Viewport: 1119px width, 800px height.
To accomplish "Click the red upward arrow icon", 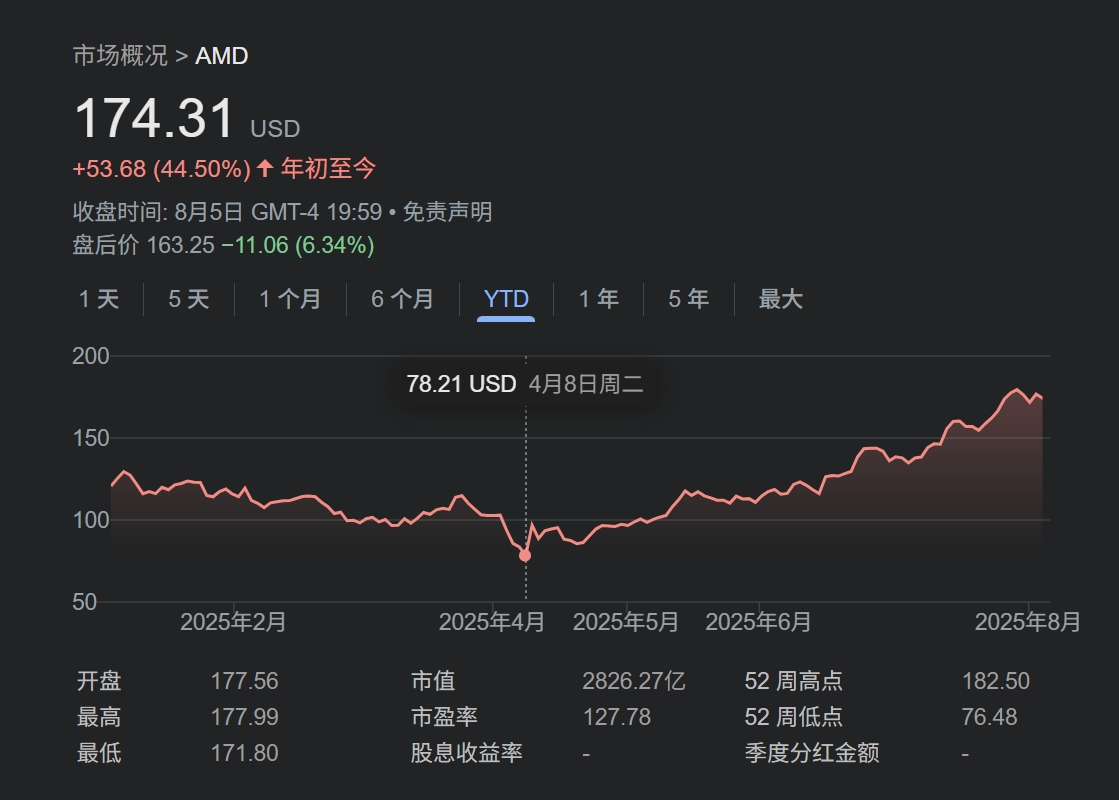I will coord(265,169).
